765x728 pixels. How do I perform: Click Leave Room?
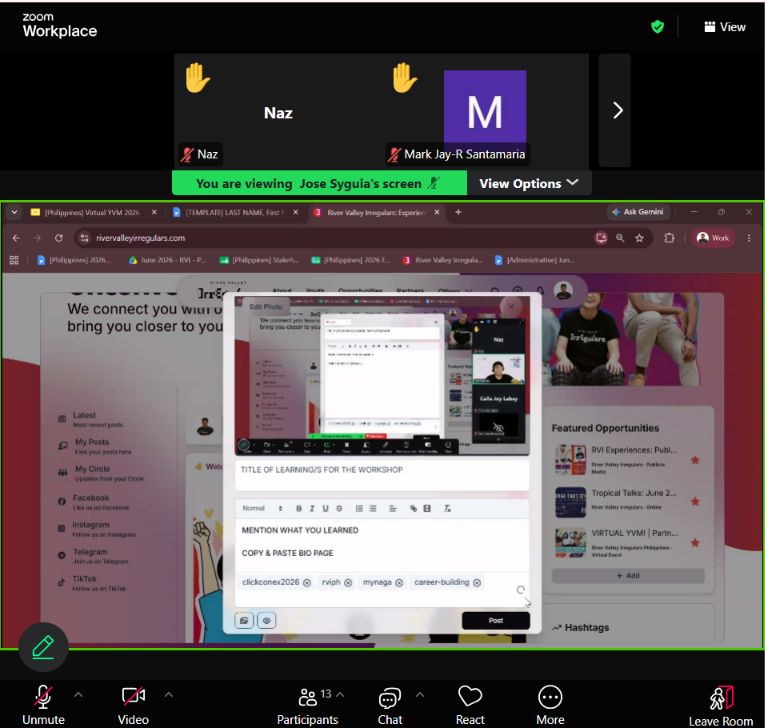(x=721, y=707)
